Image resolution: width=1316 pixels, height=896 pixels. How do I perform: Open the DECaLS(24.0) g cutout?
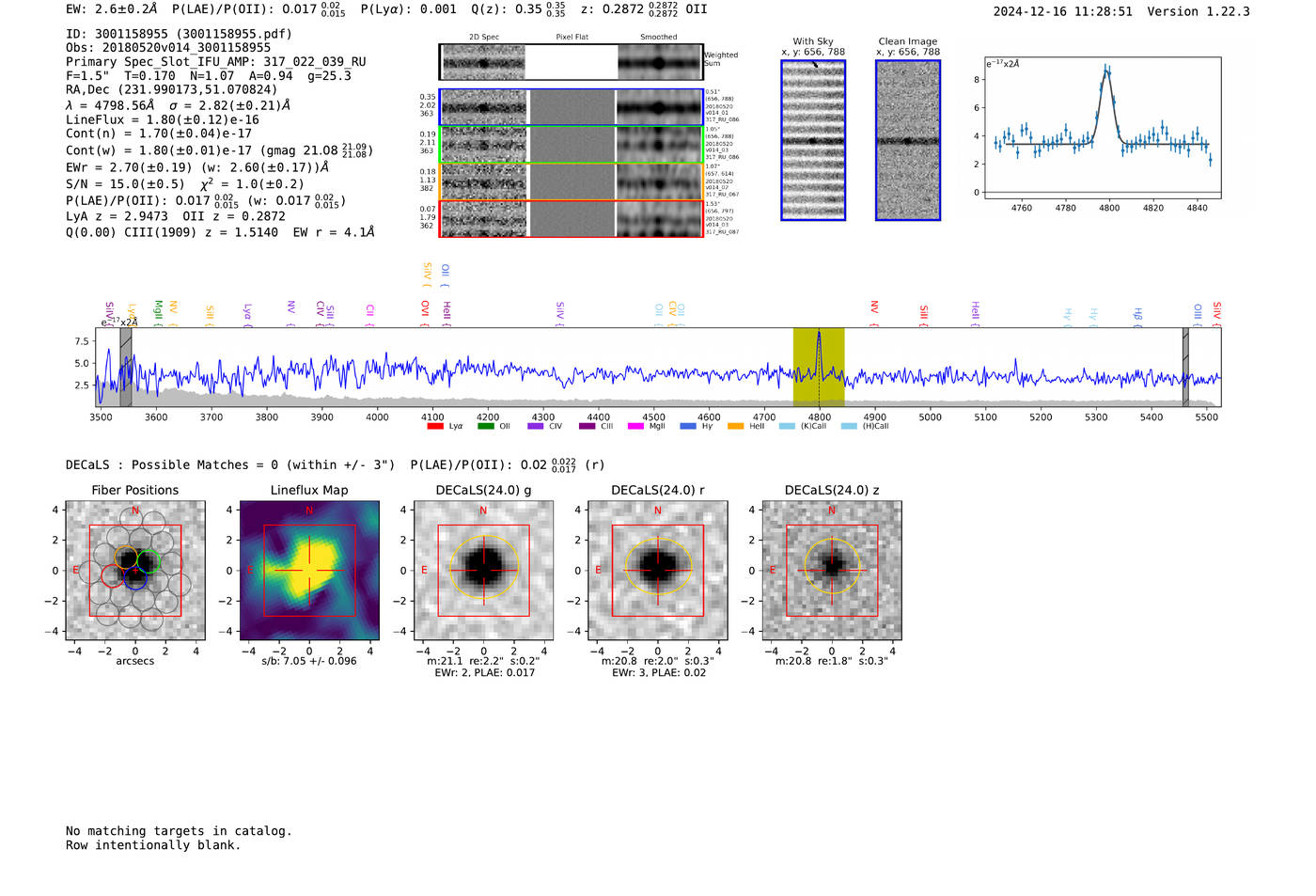tap(484, 571)
